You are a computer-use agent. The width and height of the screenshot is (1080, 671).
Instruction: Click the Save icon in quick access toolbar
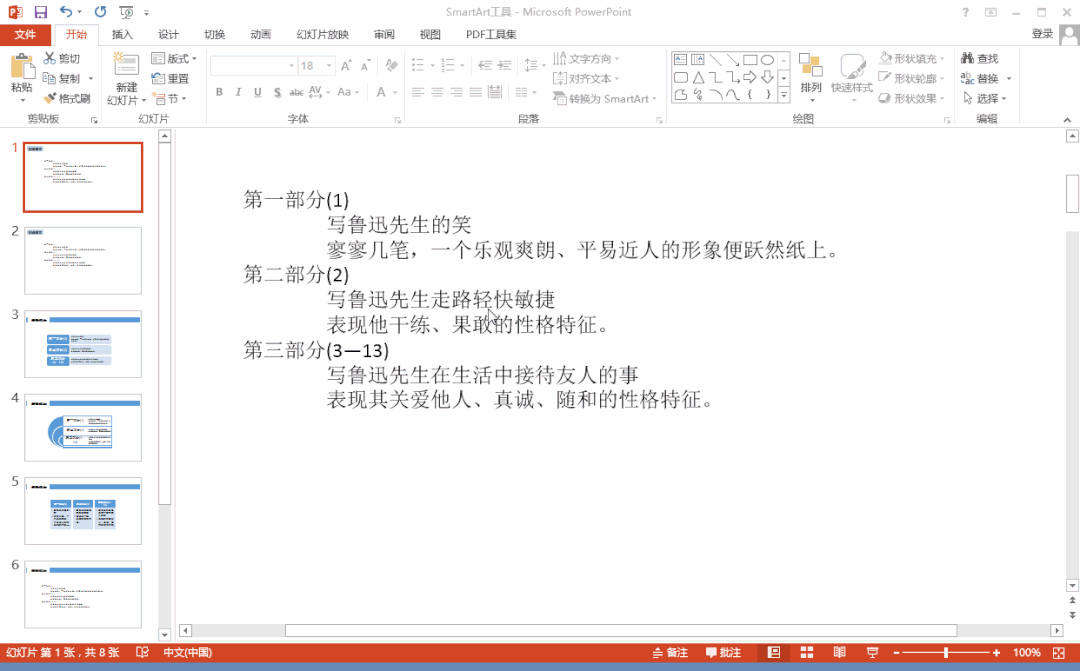(x=41, y=12)
